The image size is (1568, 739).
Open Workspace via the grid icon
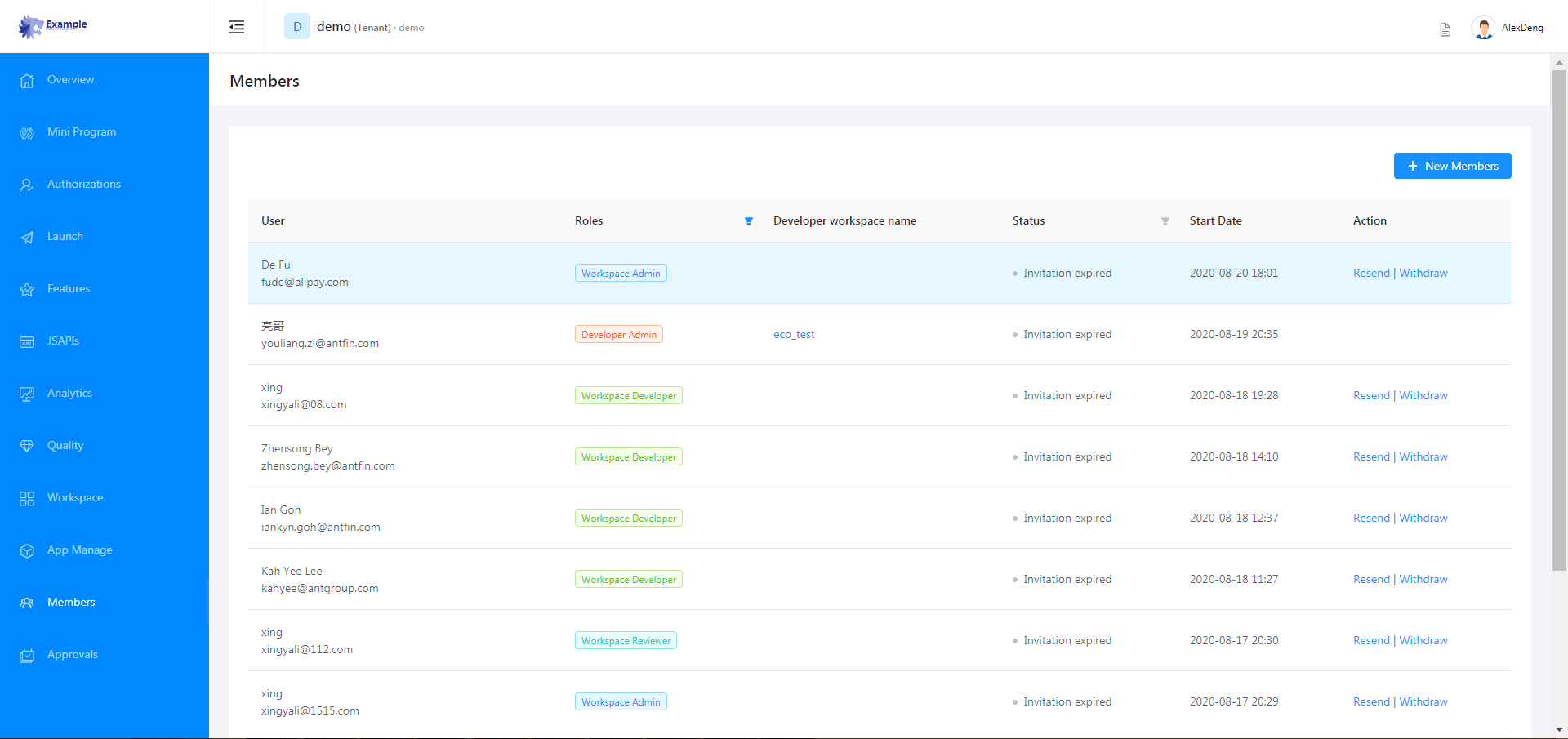[x=27, y=497]
